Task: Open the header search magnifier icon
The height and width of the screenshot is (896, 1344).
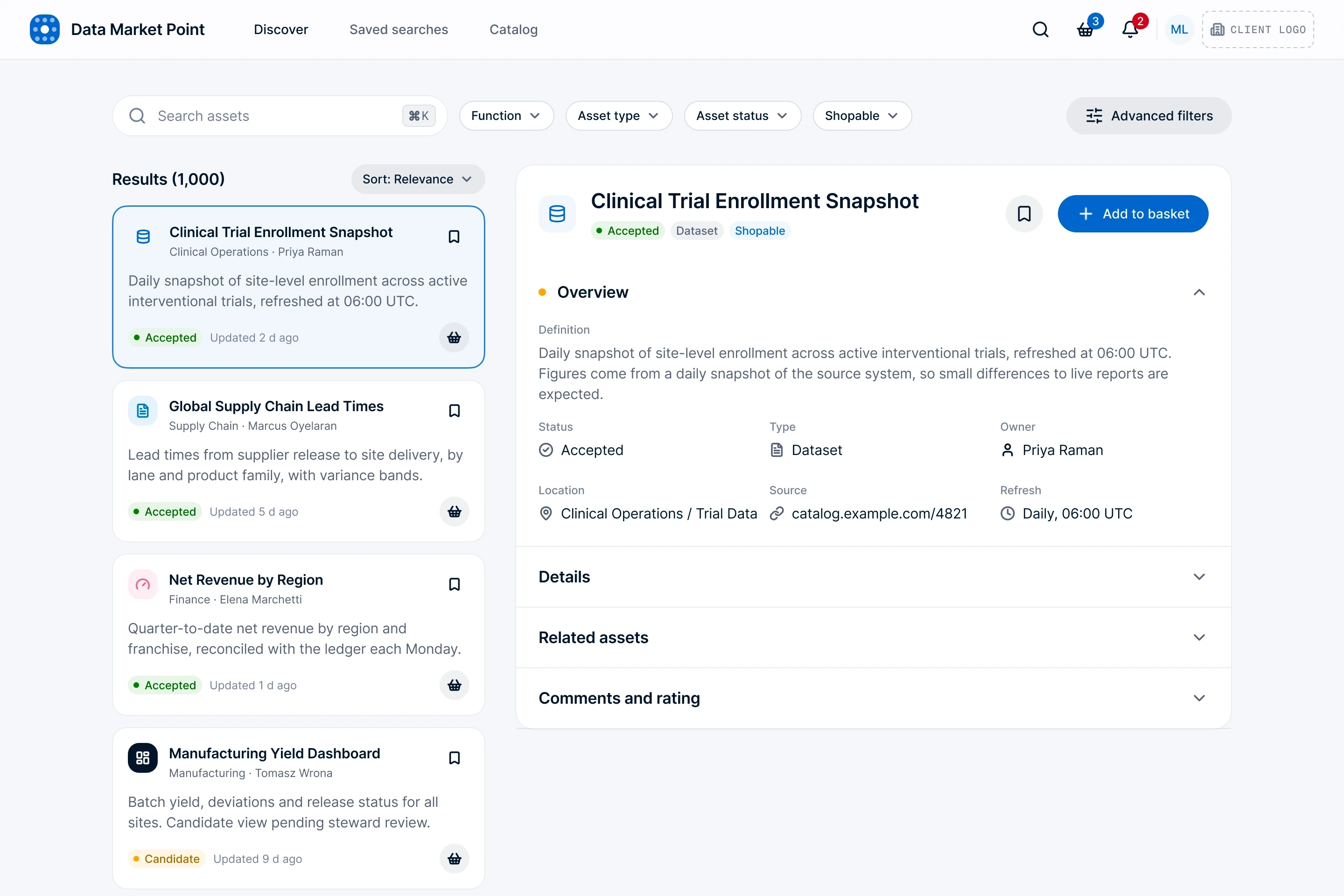Action: pos(1041,29)
